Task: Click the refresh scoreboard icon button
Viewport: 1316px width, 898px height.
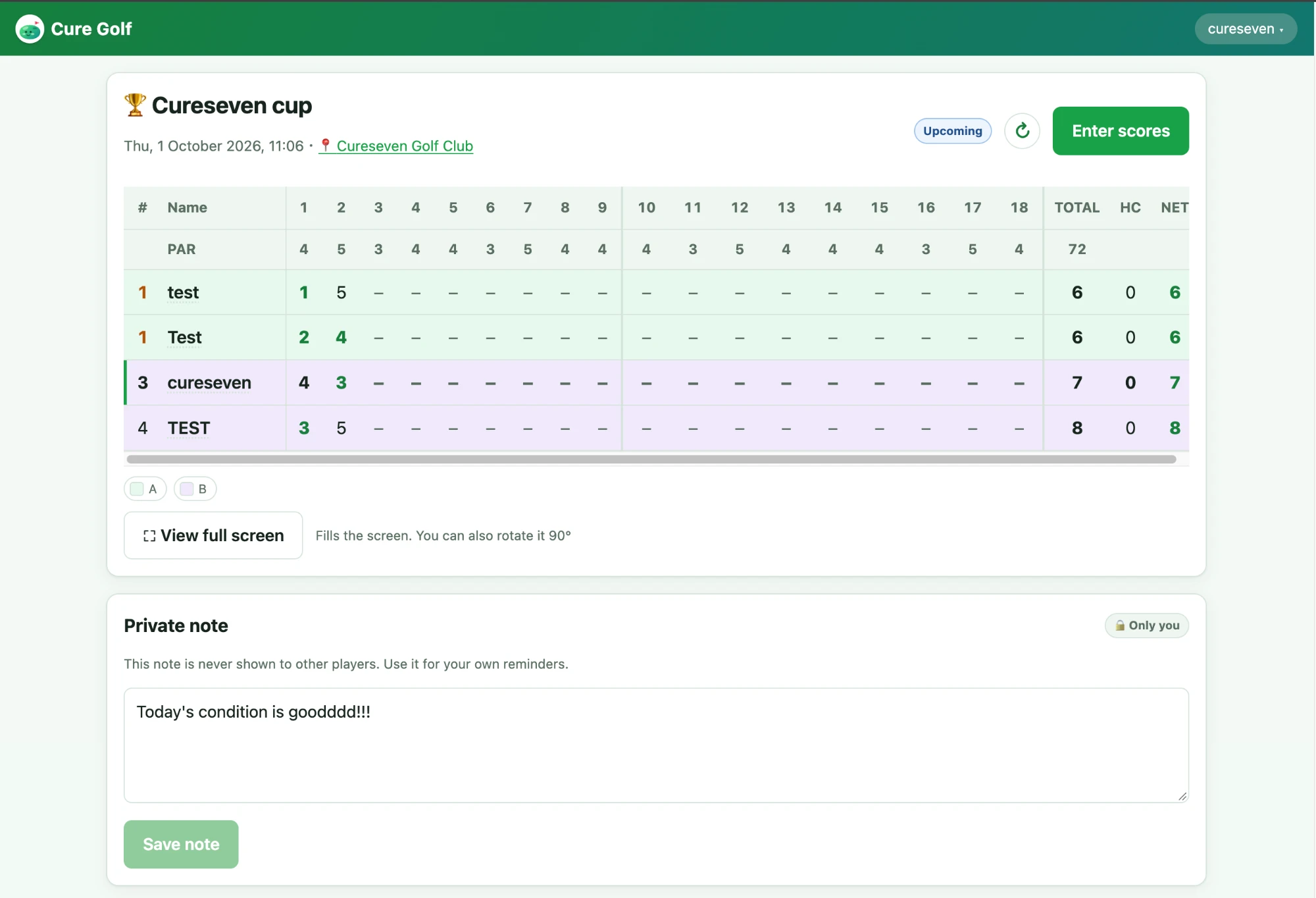Action: (1022, 131)
